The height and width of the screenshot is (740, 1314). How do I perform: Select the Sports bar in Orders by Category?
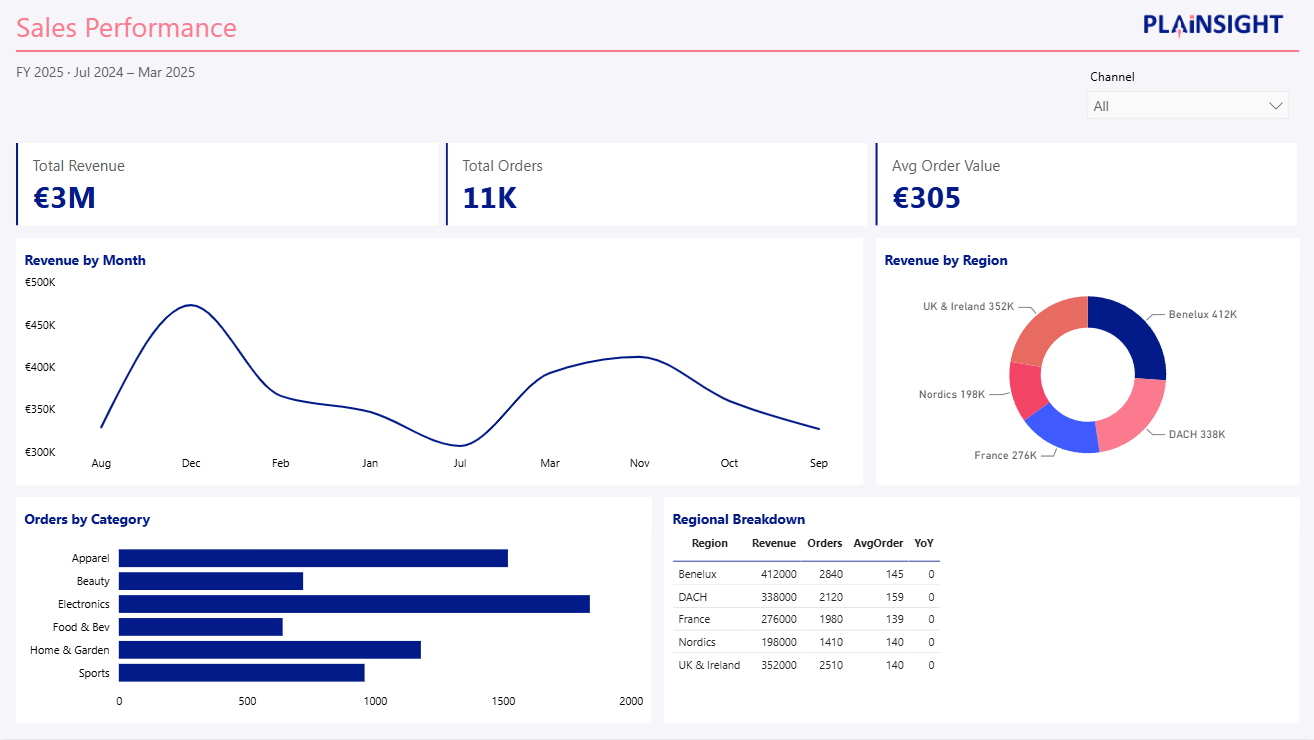point(241,673)
